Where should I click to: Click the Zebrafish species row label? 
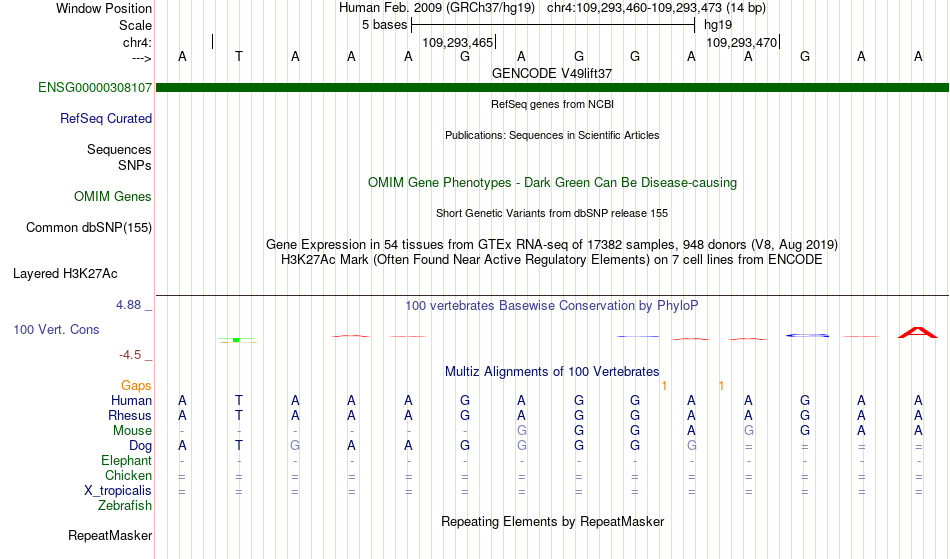point(125,505)
